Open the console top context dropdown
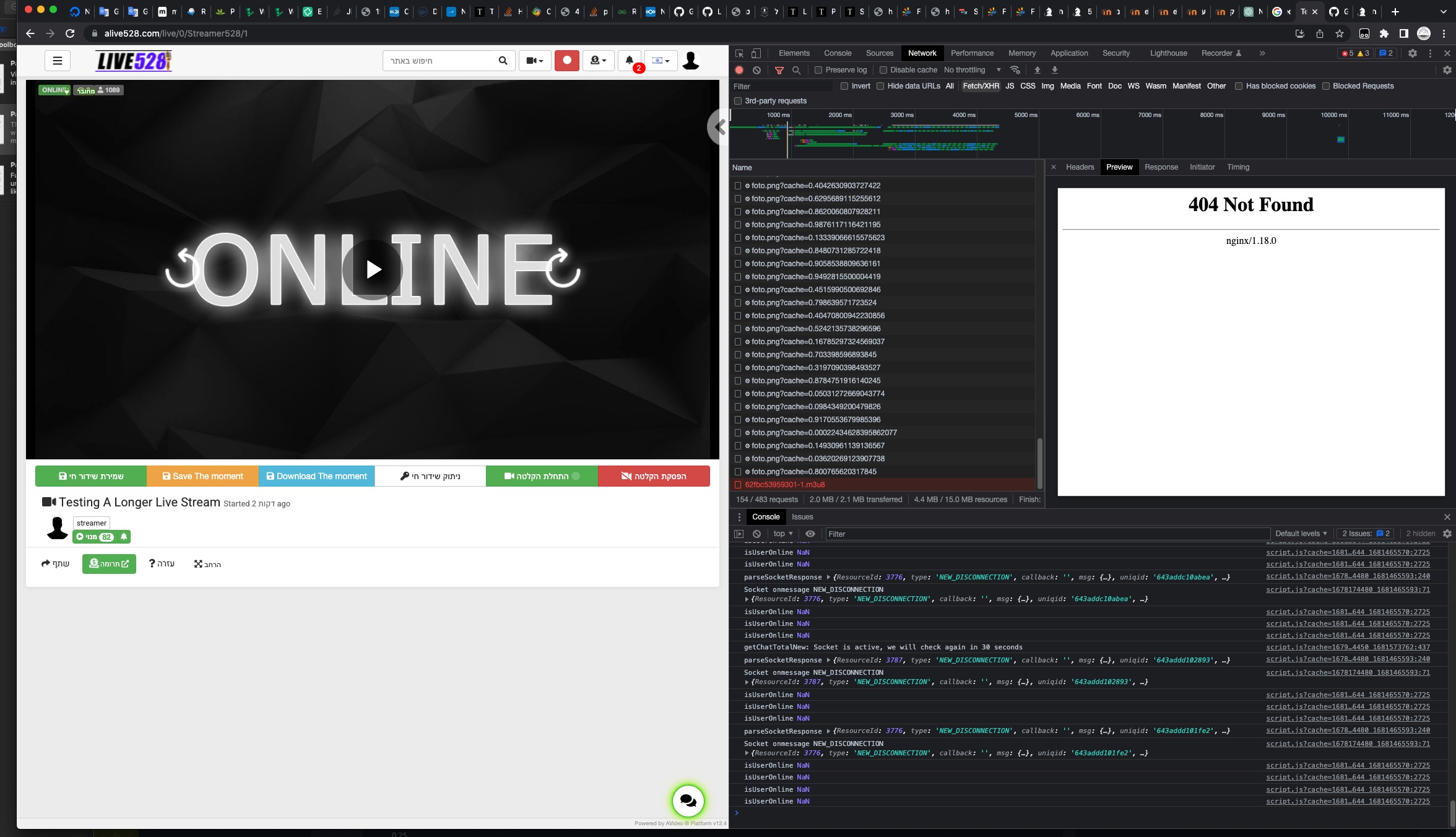The image size is (1456, 837). pyautogui.click(x=782, y=534)
